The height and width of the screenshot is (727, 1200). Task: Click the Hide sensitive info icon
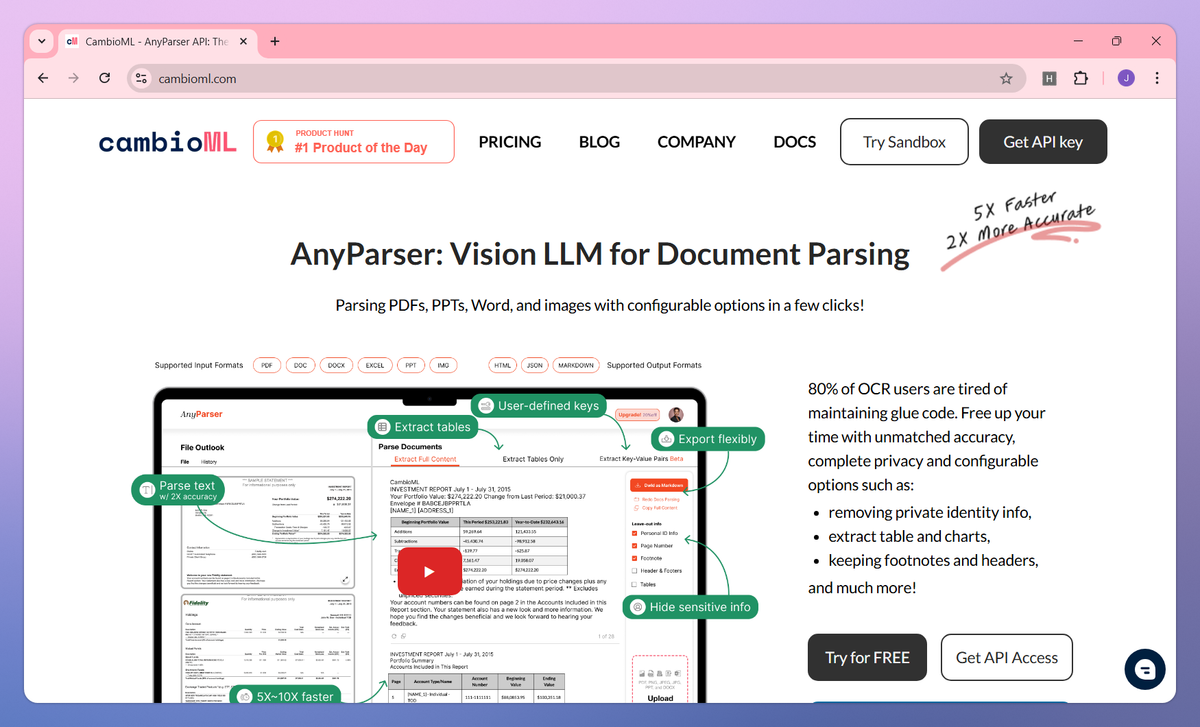[x=637, y=606]
